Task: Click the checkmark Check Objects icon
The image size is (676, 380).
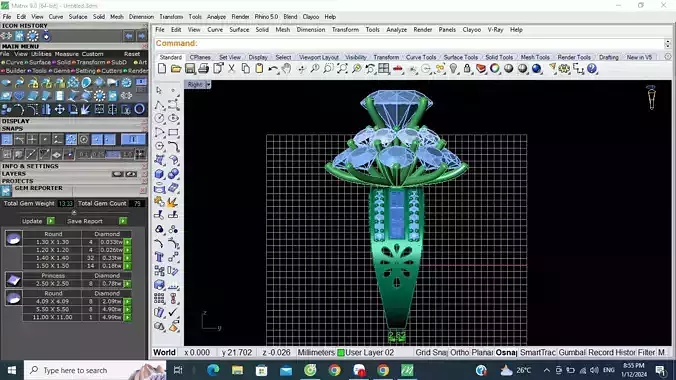Action: (173, 312)
